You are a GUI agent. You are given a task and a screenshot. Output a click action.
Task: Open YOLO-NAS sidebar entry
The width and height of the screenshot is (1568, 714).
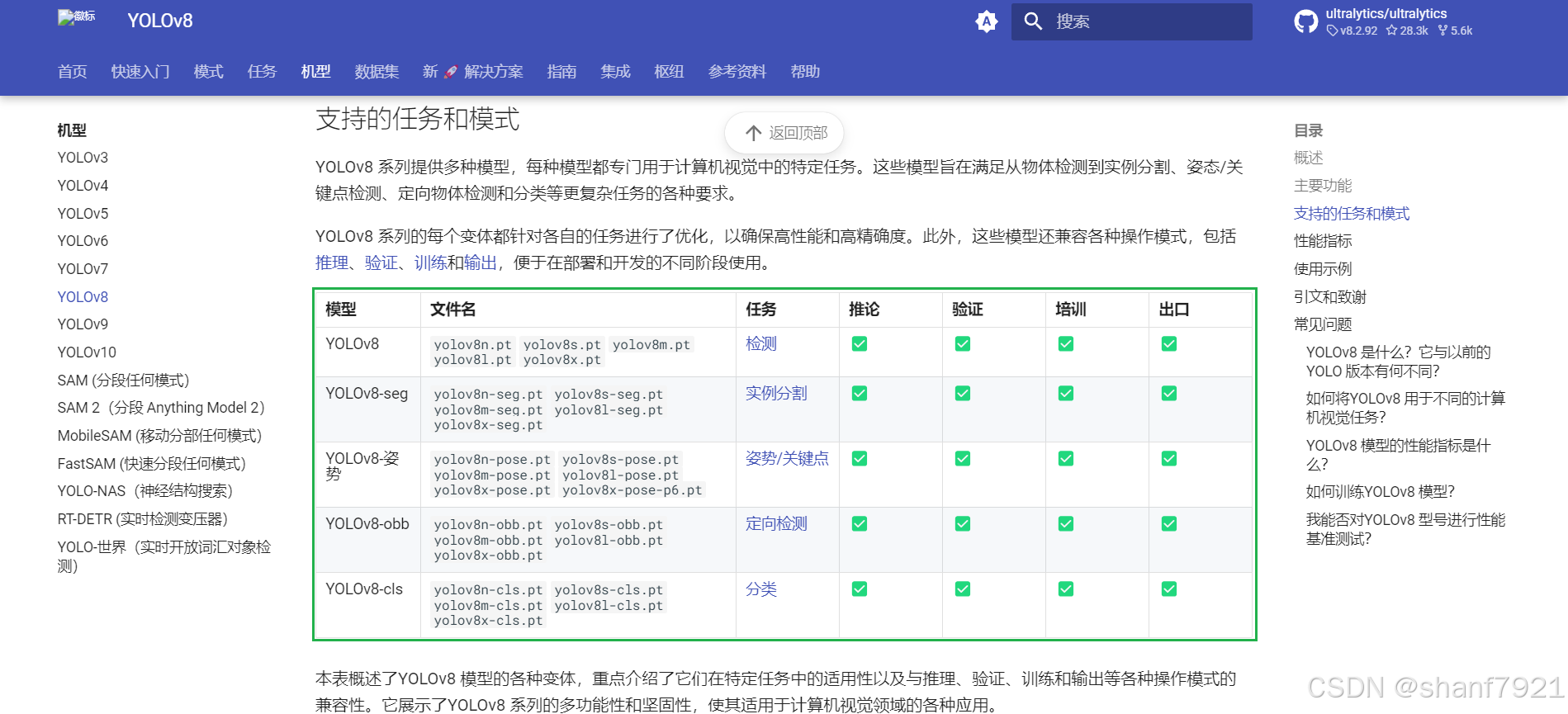click(x=145, y=491)
